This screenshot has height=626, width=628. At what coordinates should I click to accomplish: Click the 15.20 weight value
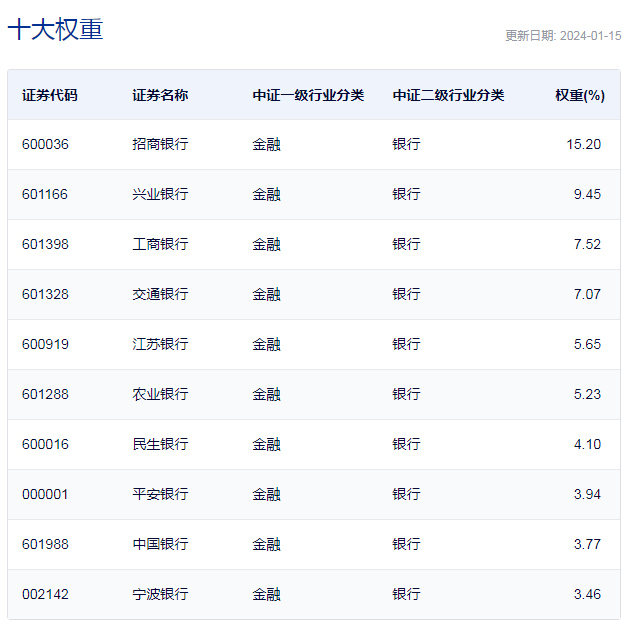point(583,144)
